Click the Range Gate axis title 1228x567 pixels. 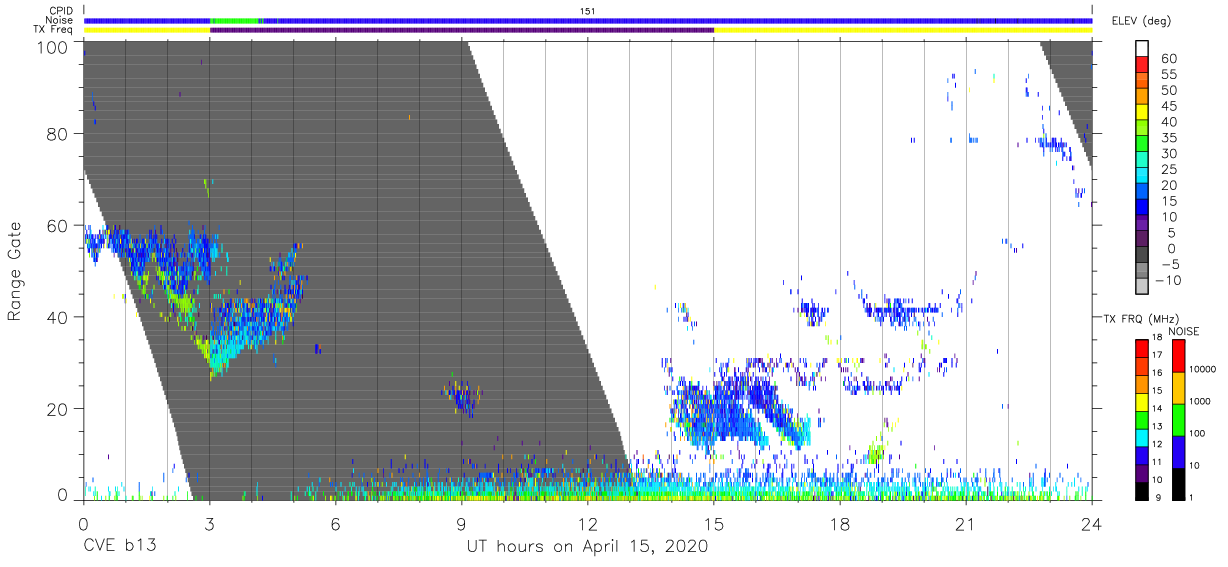(x=16, y=272)
